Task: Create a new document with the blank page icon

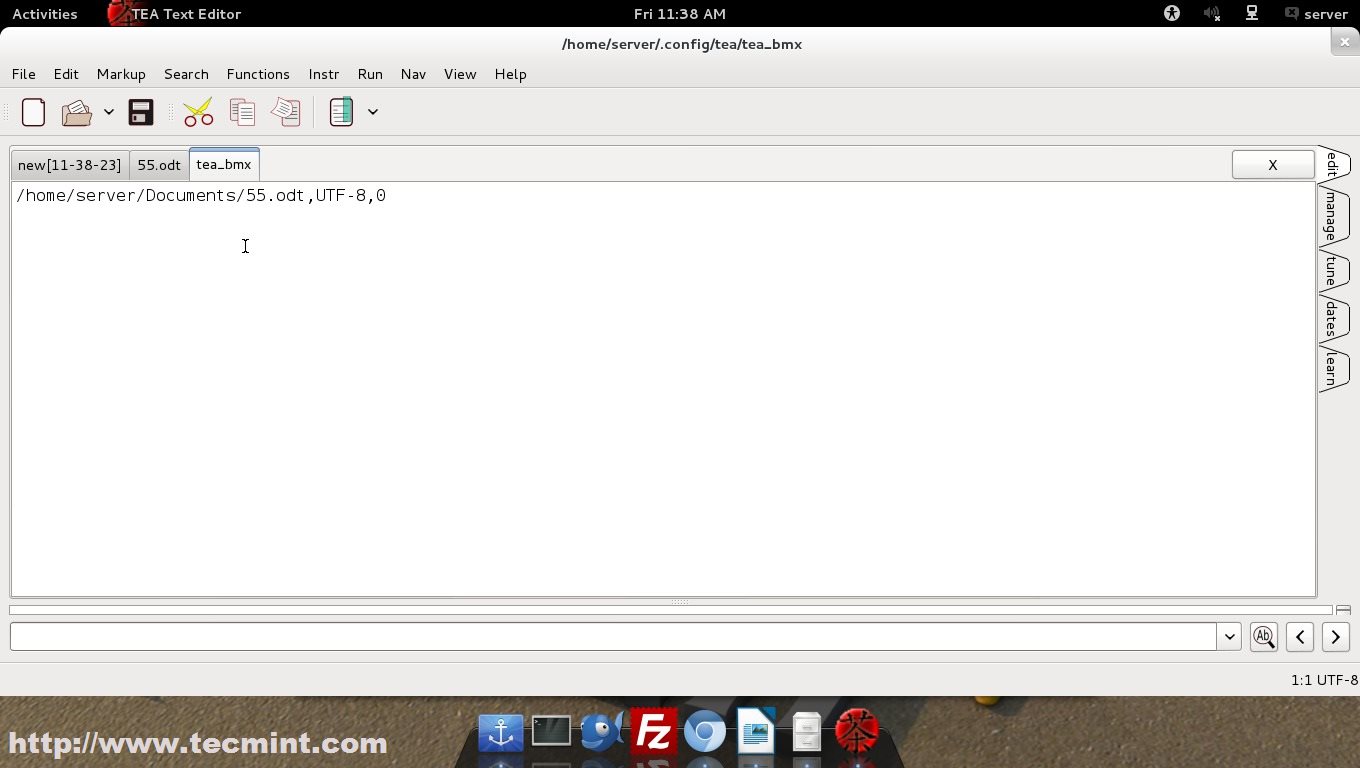Action: pos(33,112)
